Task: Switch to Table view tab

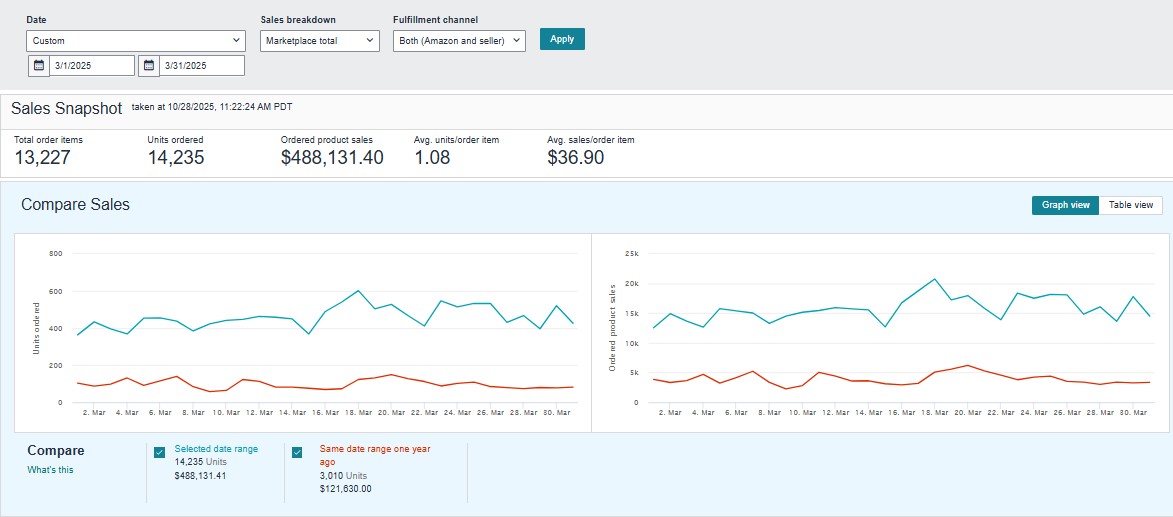Action: [x=1131, y=205]
